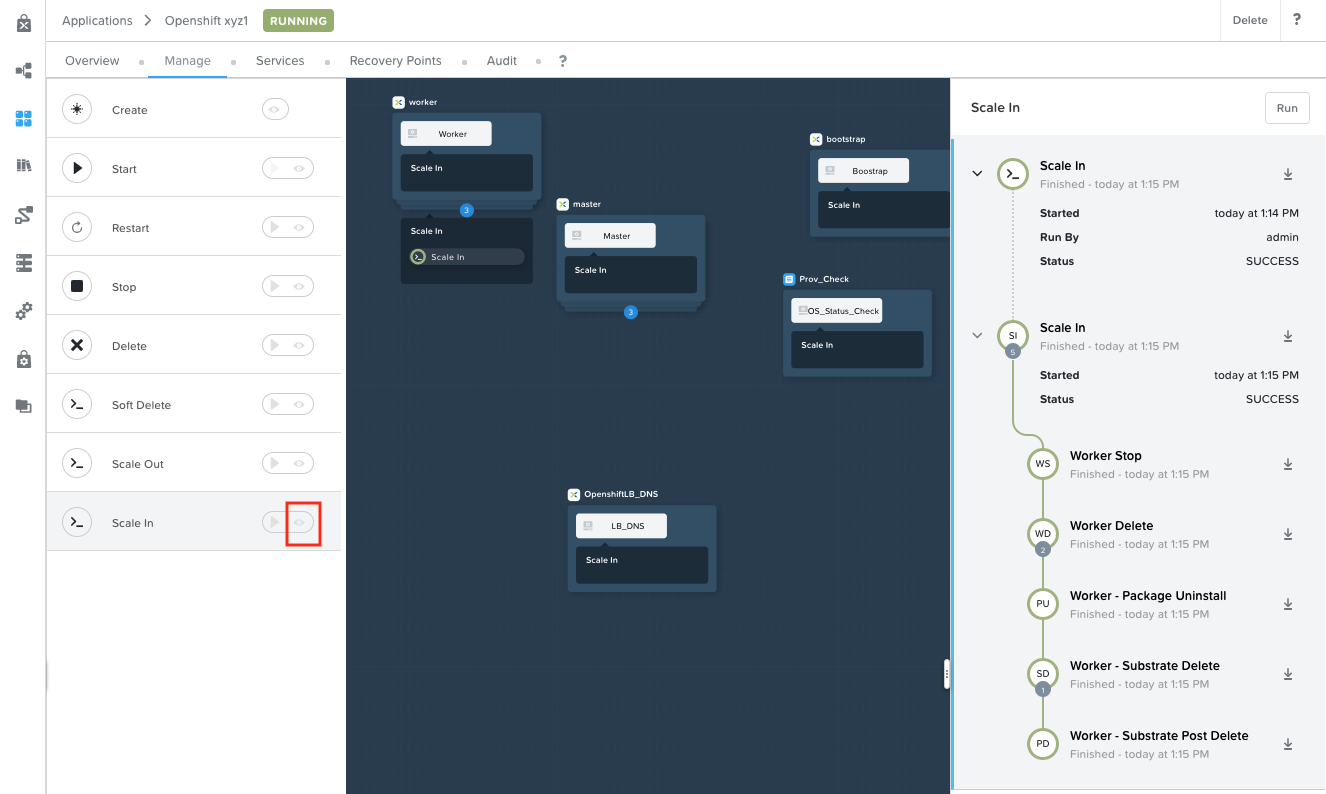
Task: Open the settings gear icon in left sidebar
Action: [24, 311]
